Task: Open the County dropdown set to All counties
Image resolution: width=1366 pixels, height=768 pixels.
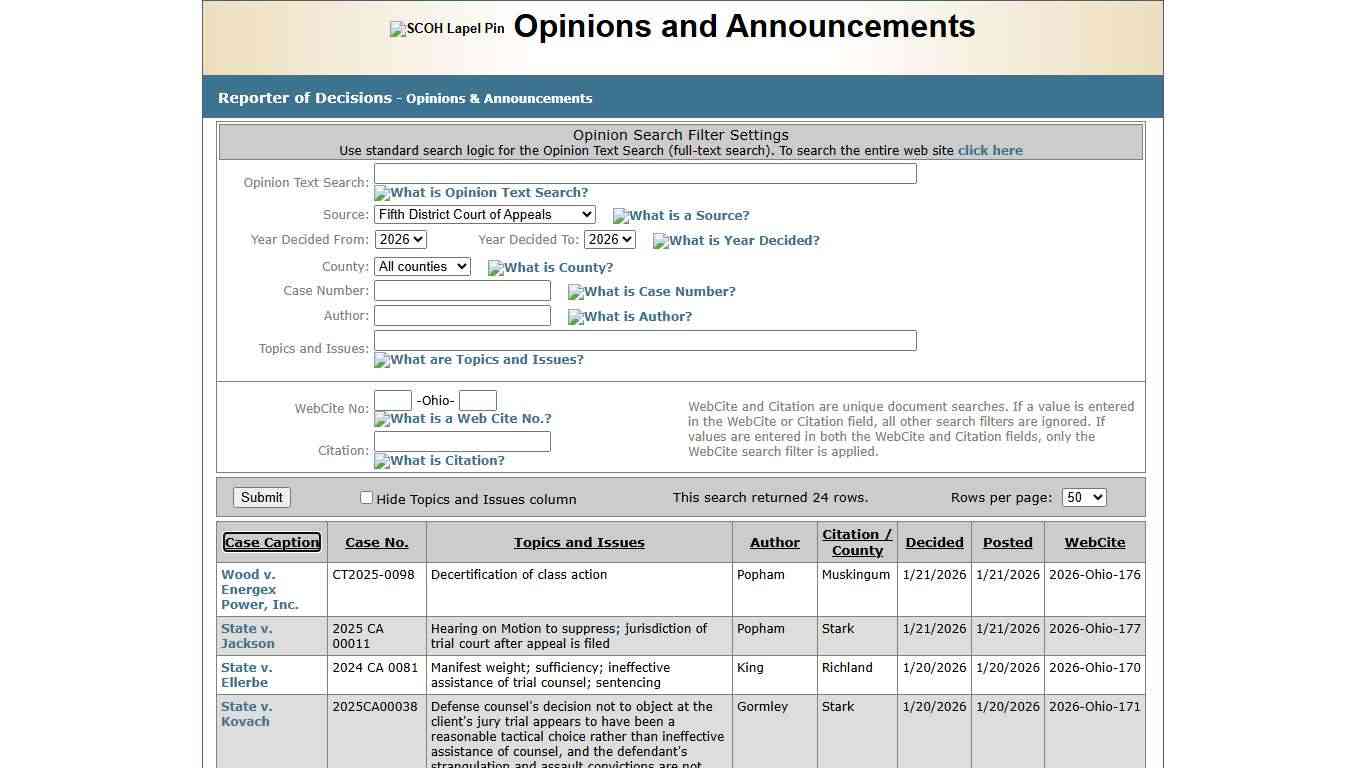Action: [421, 266]
